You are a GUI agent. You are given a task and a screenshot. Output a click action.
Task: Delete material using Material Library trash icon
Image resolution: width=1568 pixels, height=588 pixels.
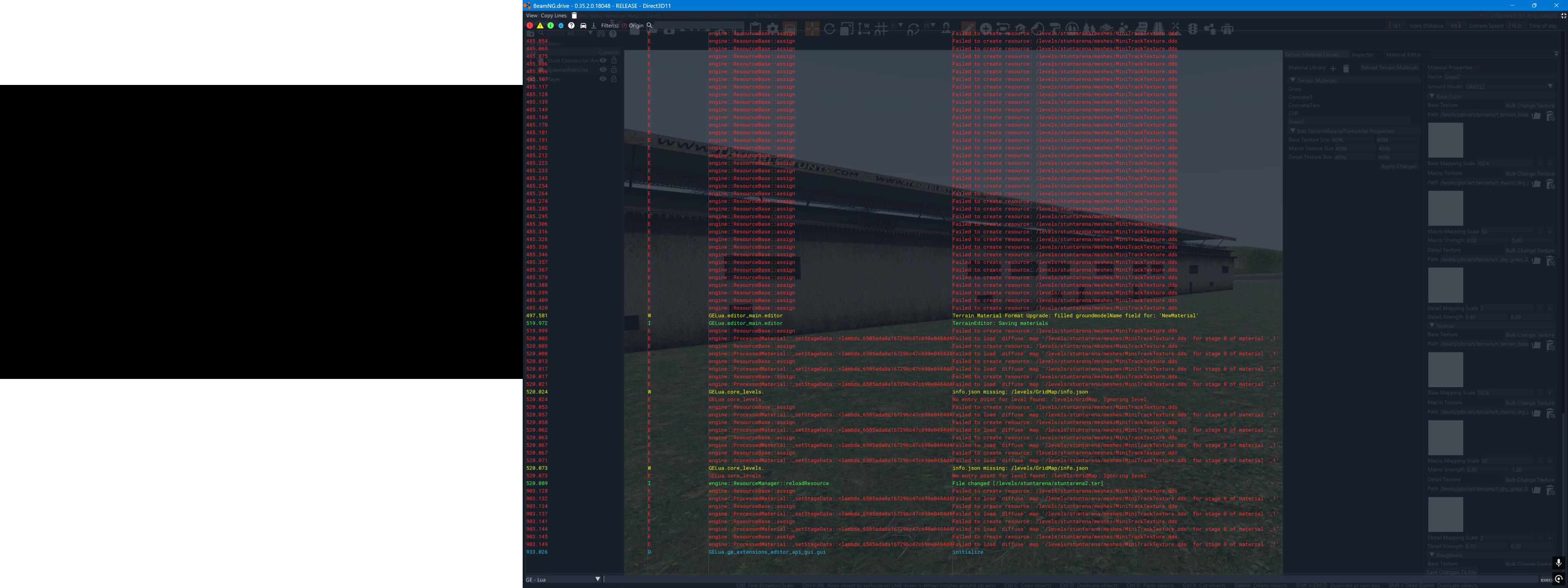(x=1346, y=68)
